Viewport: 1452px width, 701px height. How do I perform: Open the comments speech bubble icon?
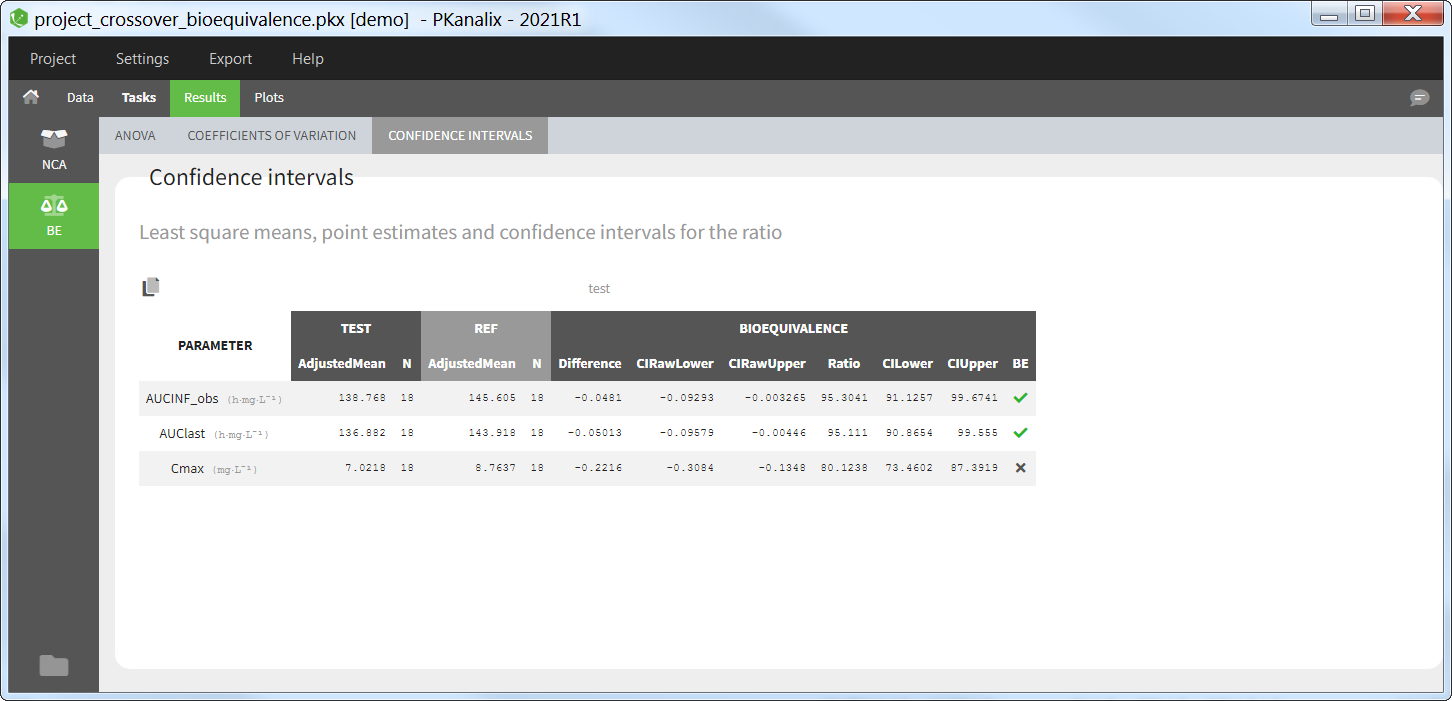(x=1419, y=98)
